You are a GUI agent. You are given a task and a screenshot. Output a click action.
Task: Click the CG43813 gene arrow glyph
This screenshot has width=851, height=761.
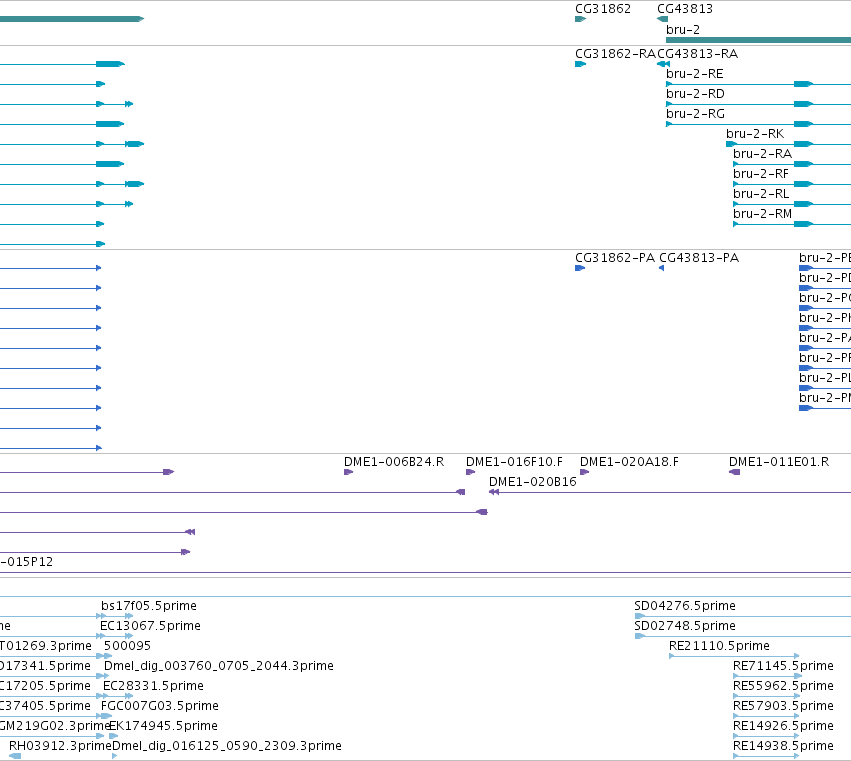coord(662,19)
